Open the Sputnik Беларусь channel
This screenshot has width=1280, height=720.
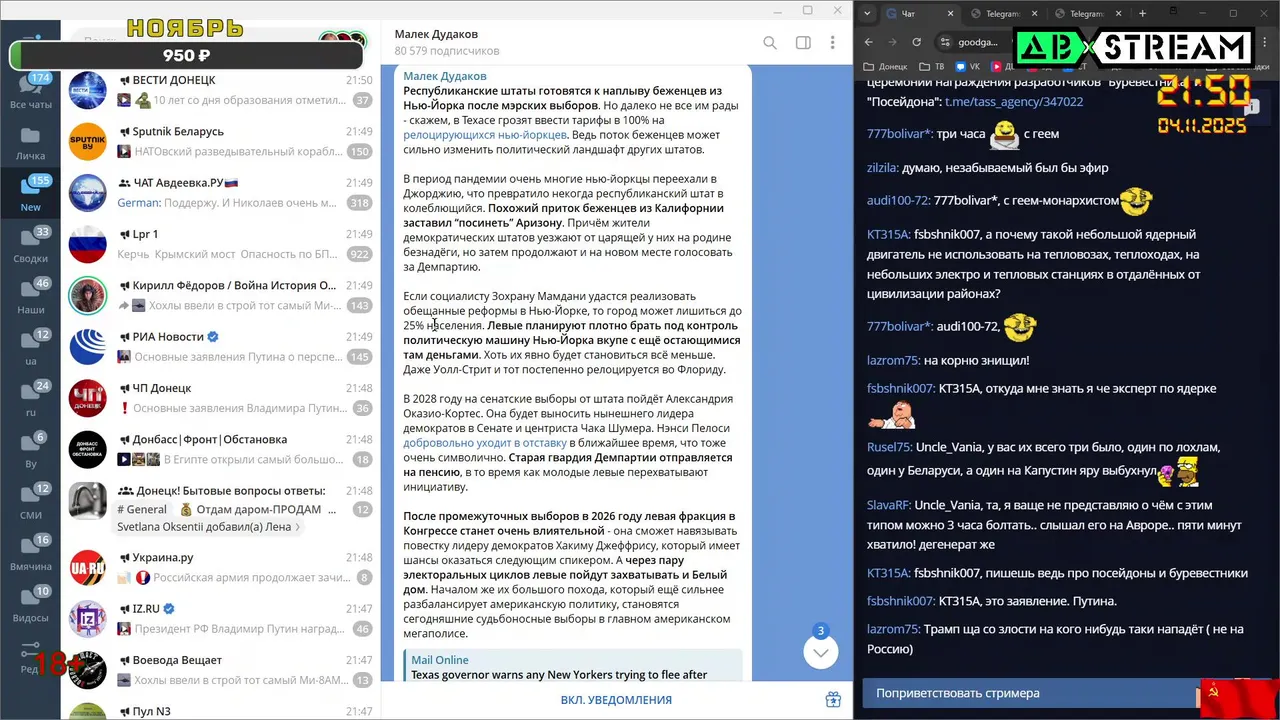pos(220,142)
